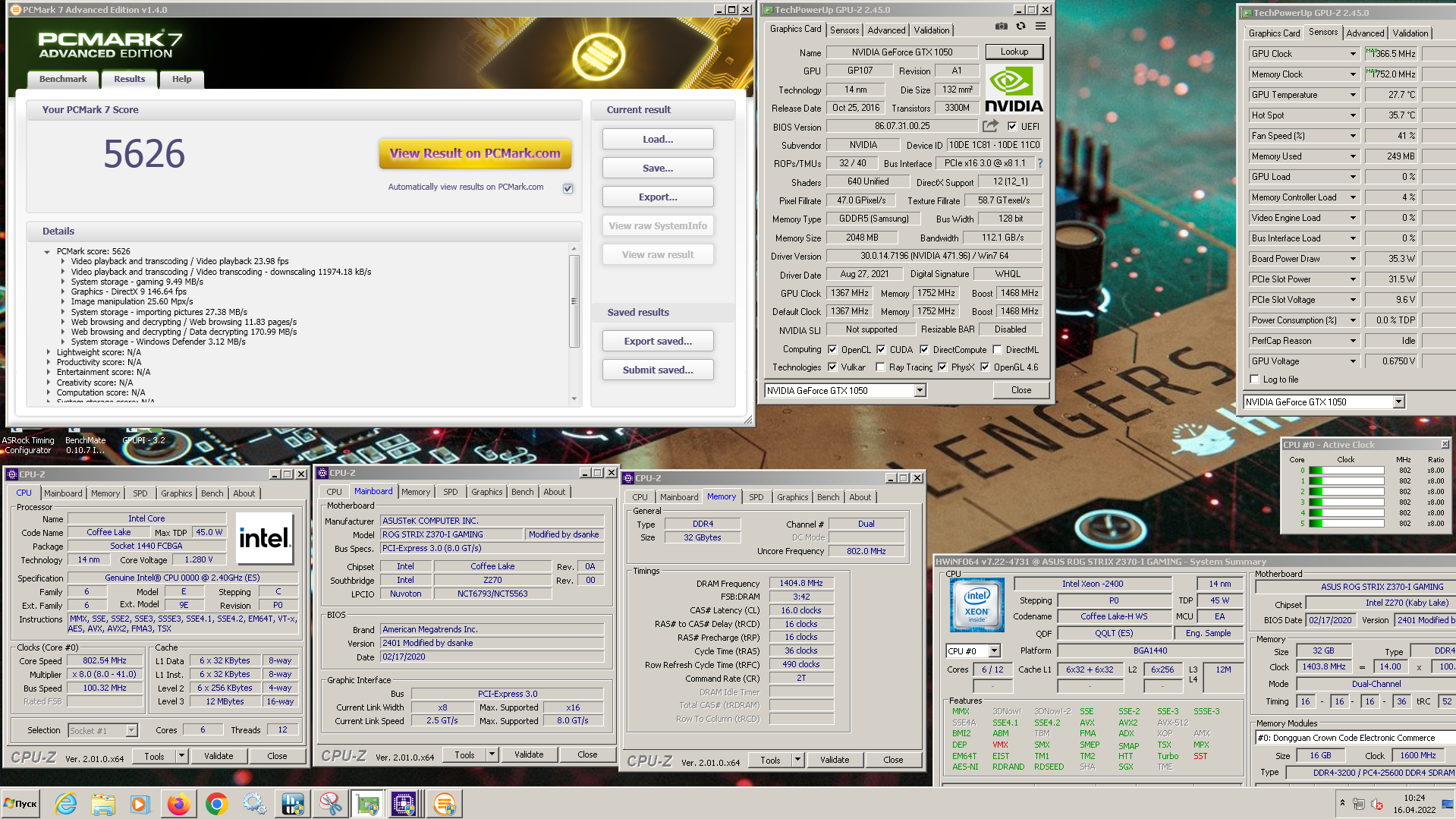
Task: Toggle OpenCL computing checkbox
Action: pyautogui.click(x=832, y=350)
